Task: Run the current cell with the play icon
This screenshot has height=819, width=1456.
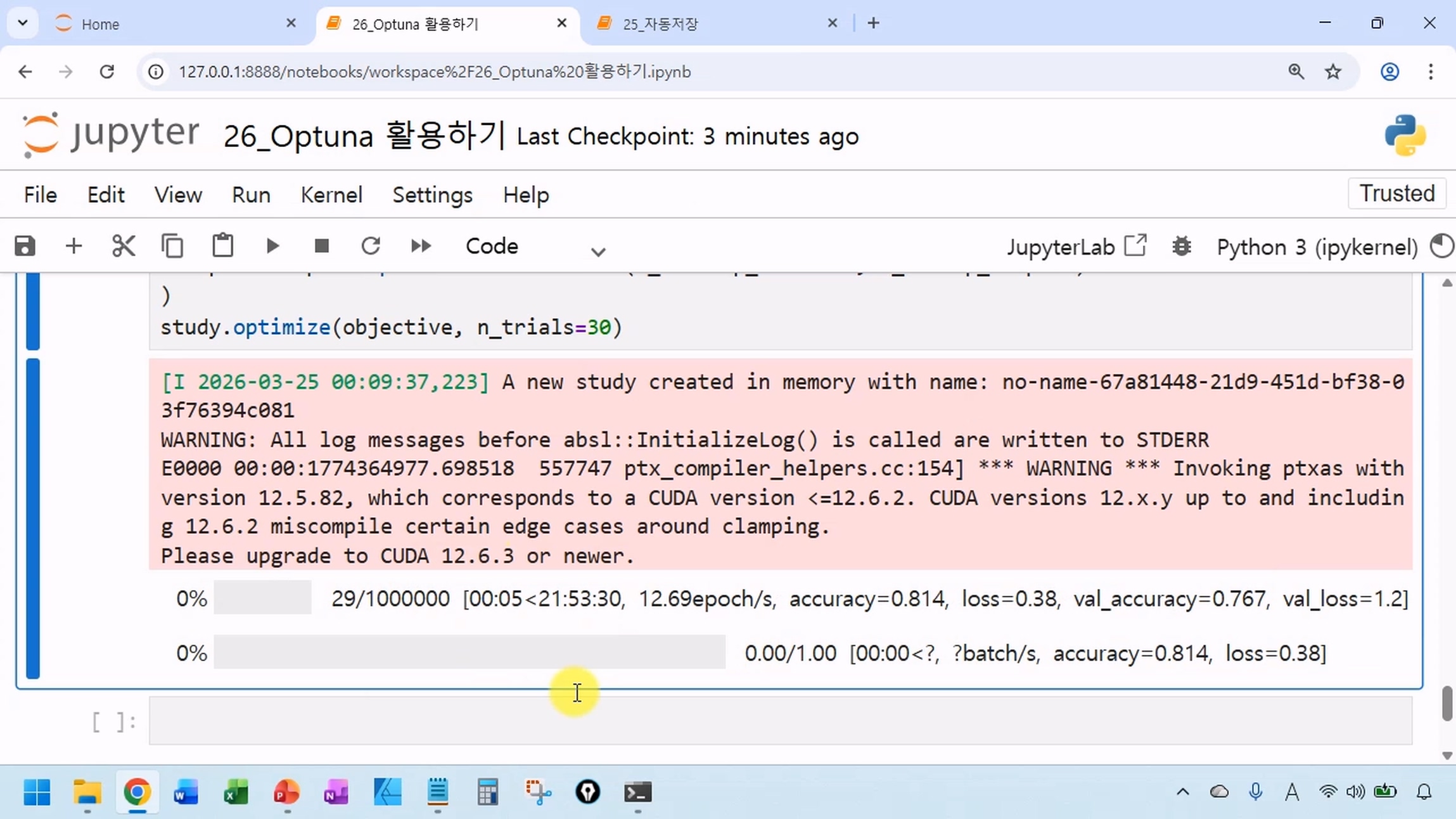Action: 272,246
